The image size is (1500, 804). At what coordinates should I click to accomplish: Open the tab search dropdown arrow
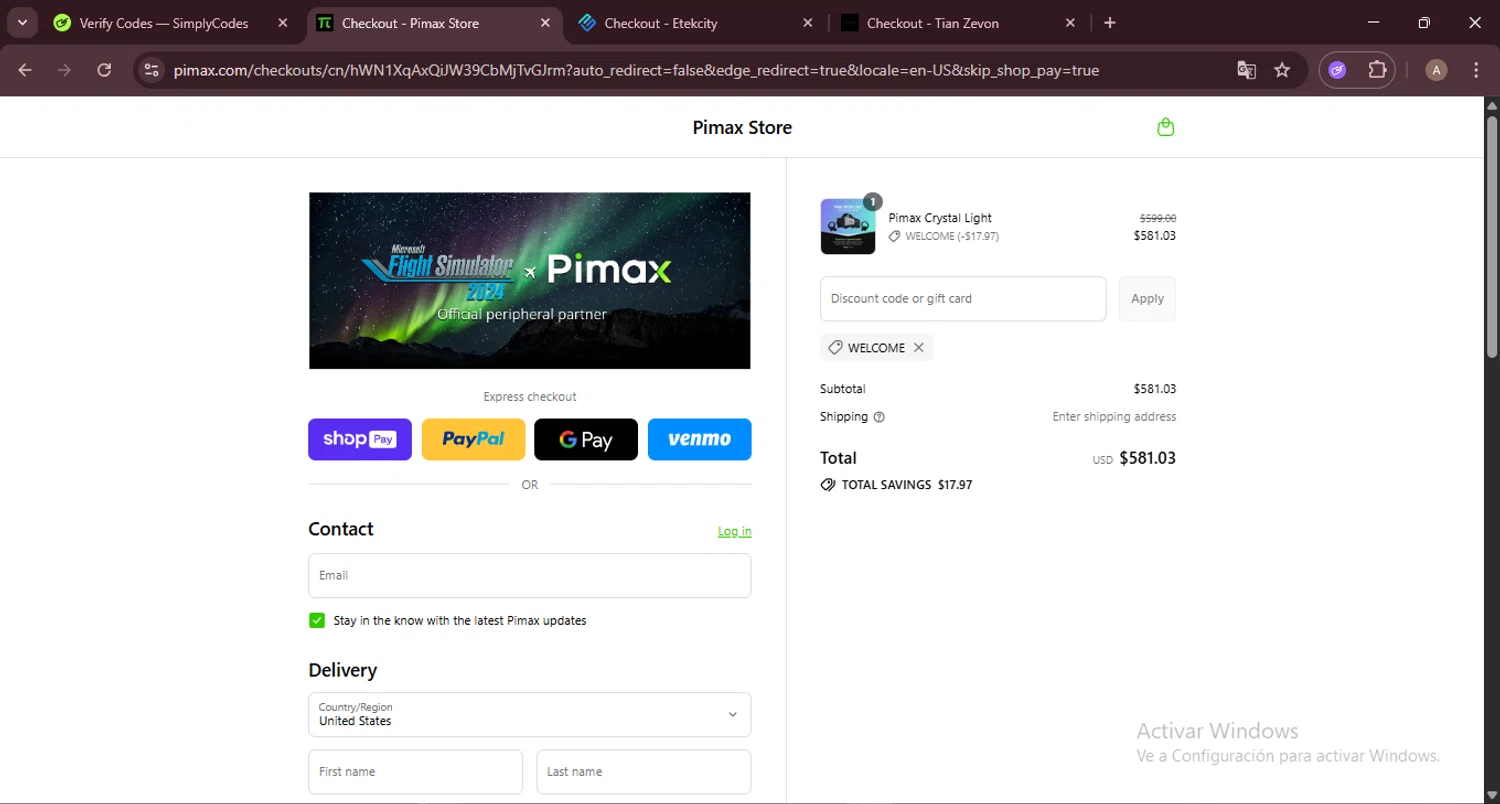pyautogui.click(x=22, y=23)
